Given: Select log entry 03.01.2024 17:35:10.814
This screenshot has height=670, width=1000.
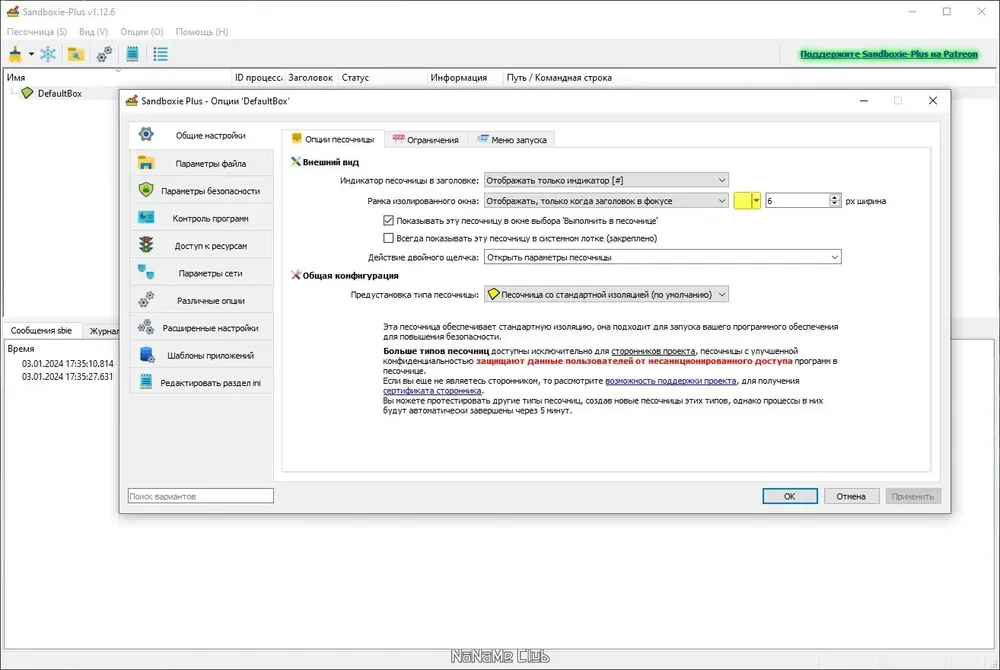Looking at the screenshot, I should (68, 363).
